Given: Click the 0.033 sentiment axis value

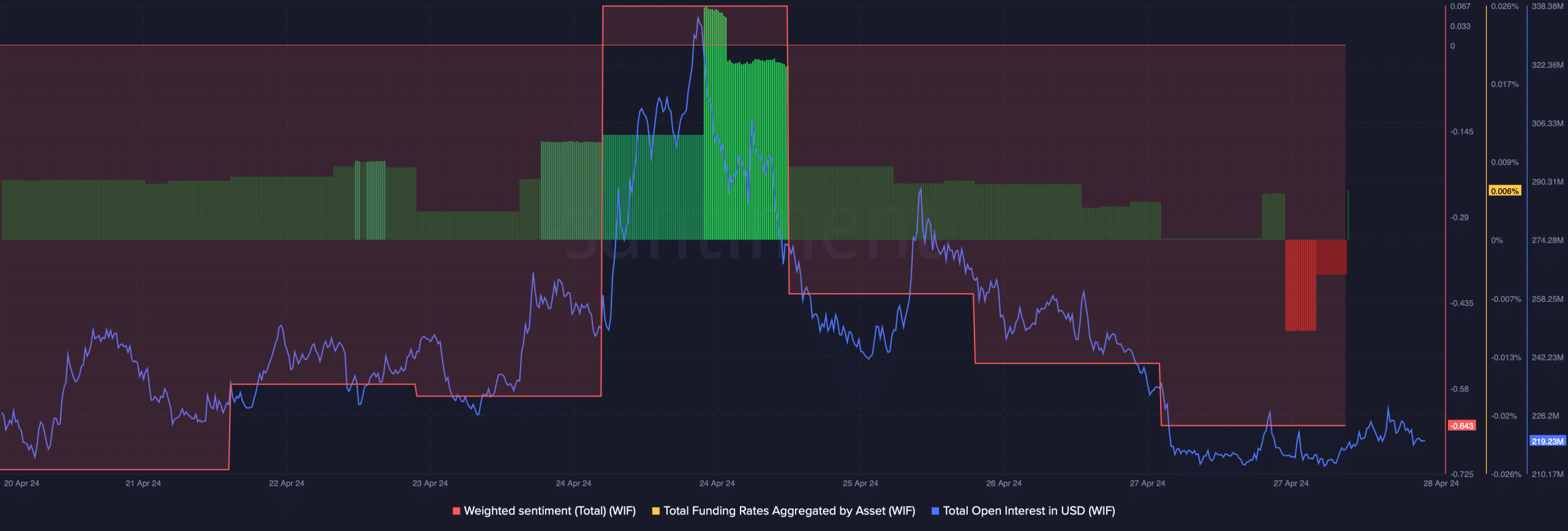Looking at the screenshot, I should [1460, 26].
